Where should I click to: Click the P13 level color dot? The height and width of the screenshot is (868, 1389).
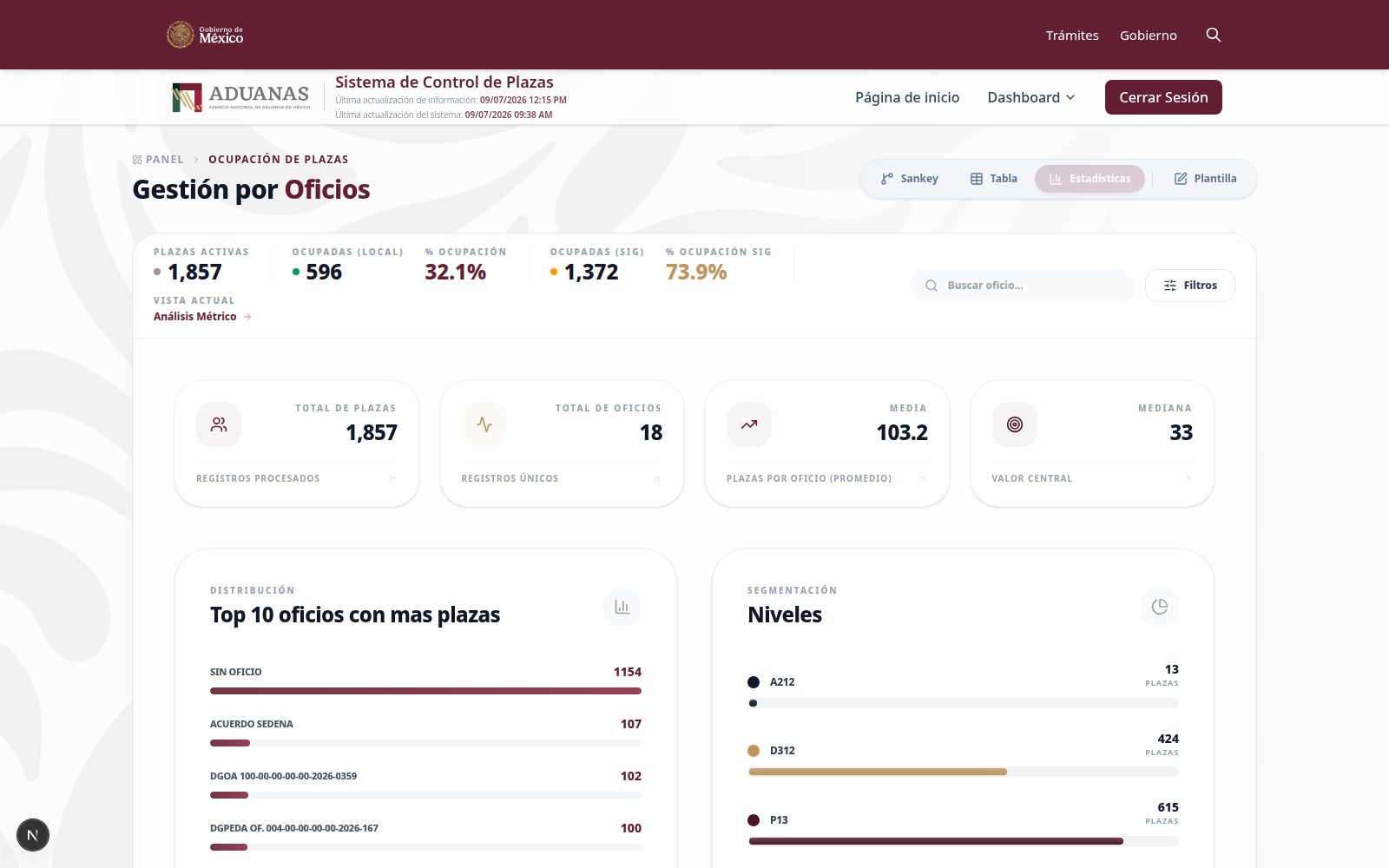(x=754, y=820)
